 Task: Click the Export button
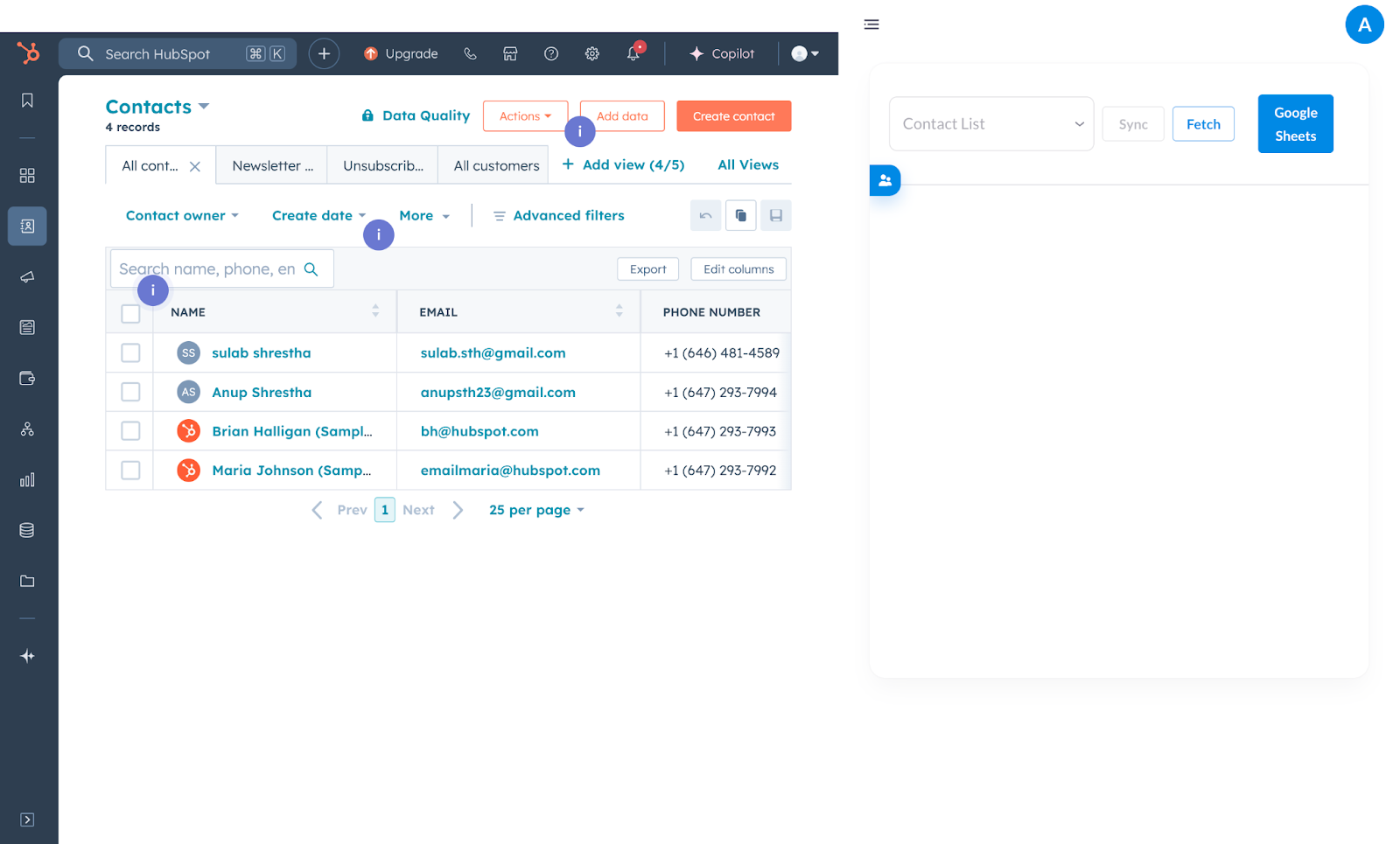coord(648,269)
